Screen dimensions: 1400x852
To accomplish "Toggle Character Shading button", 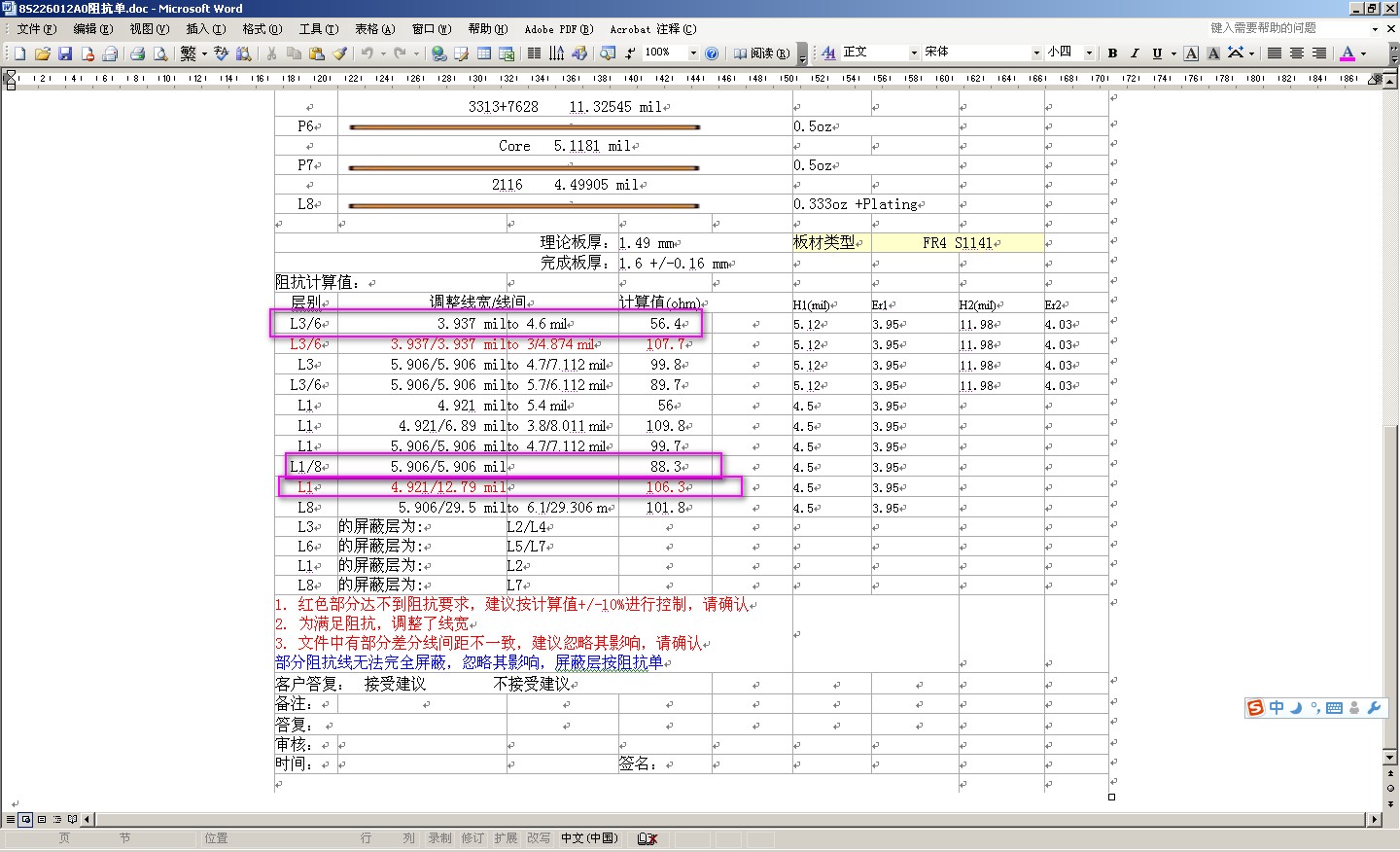I will (x=1213, y=53).
